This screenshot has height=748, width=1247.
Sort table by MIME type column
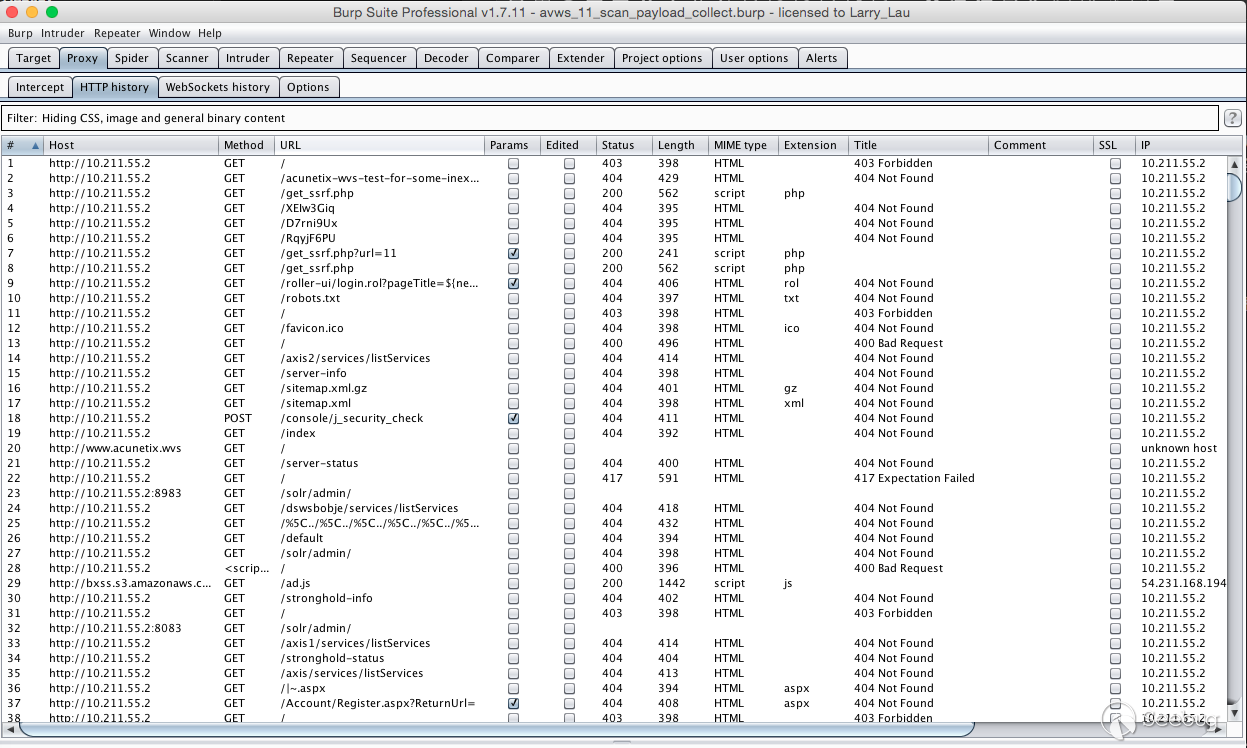(x=740, y=145)
